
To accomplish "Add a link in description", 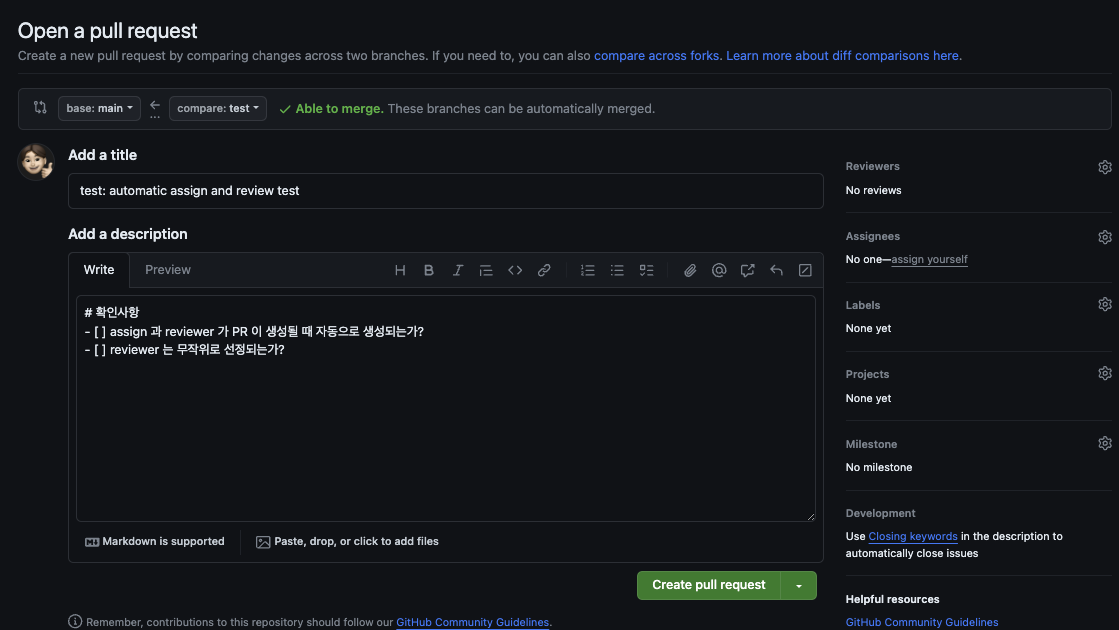I will tap(544, 270).
